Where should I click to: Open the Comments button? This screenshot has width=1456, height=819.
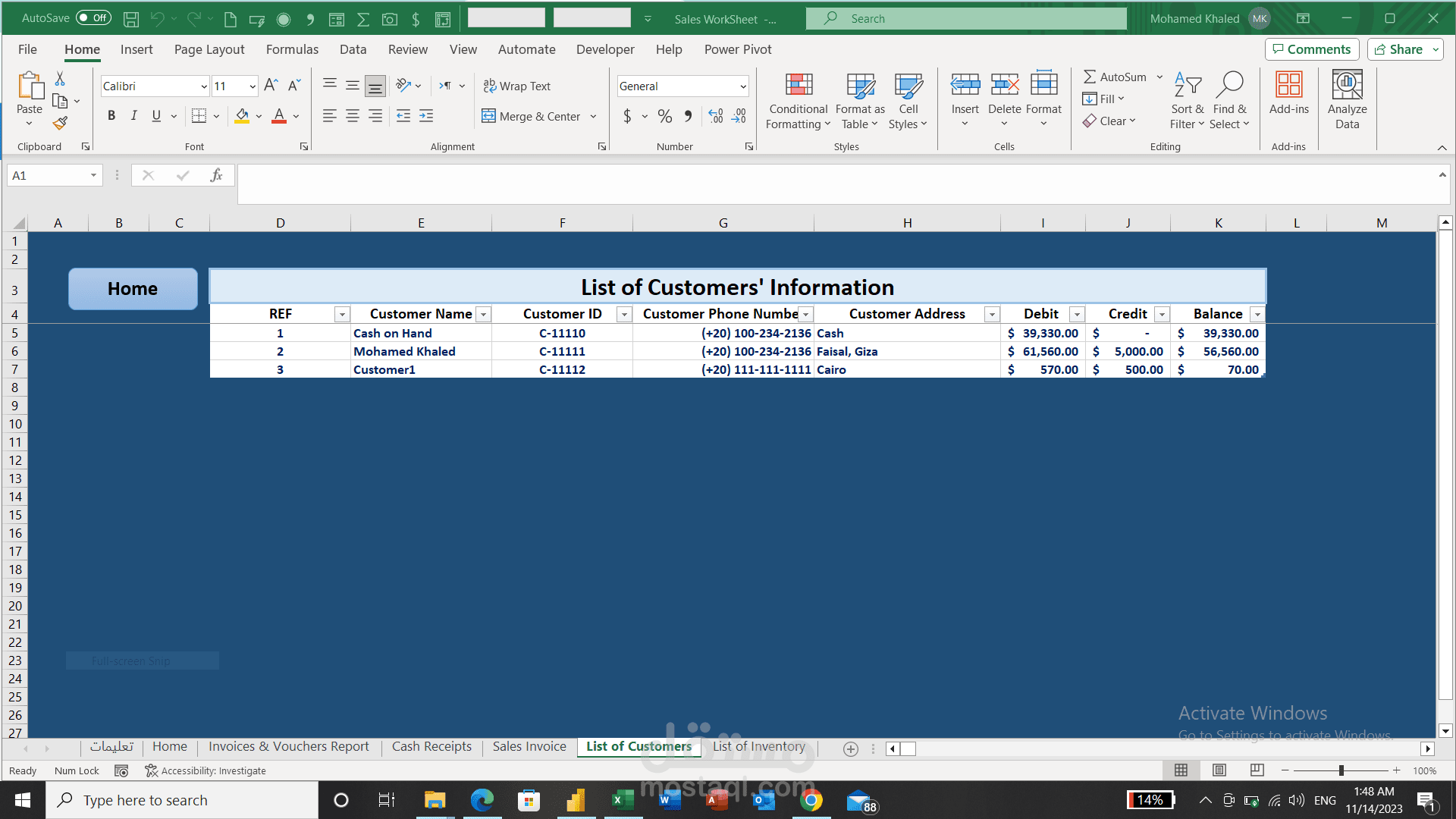pos(1312,49)
